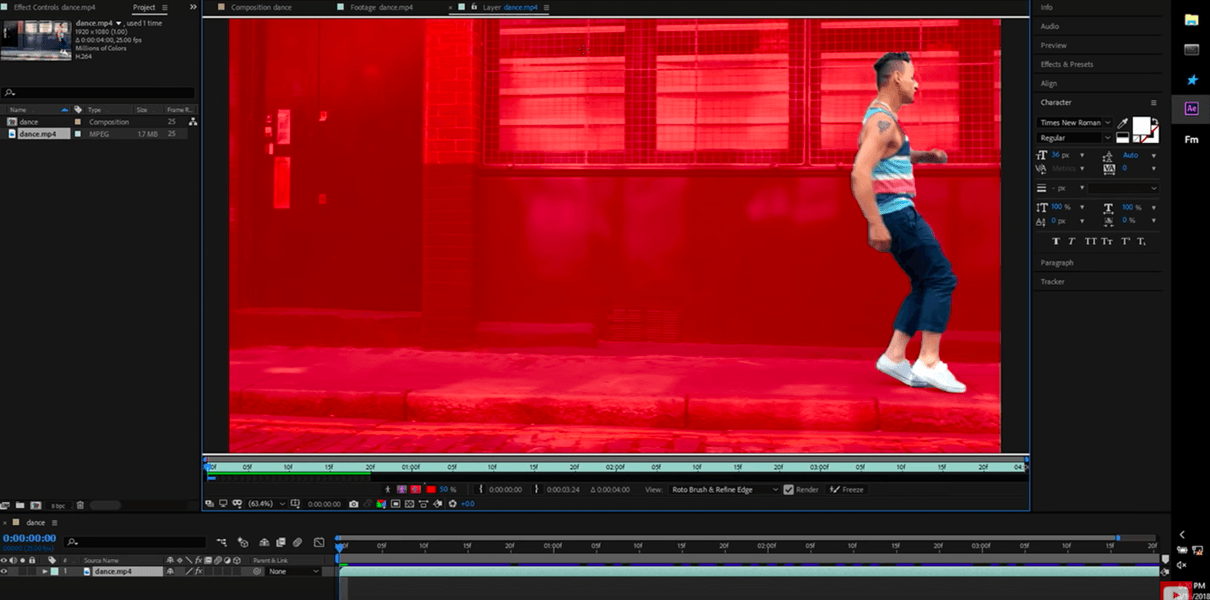This screenshot has height=600, width=1210.
Task: Switch to the Composition dance tab
Action: click(262, 7)
